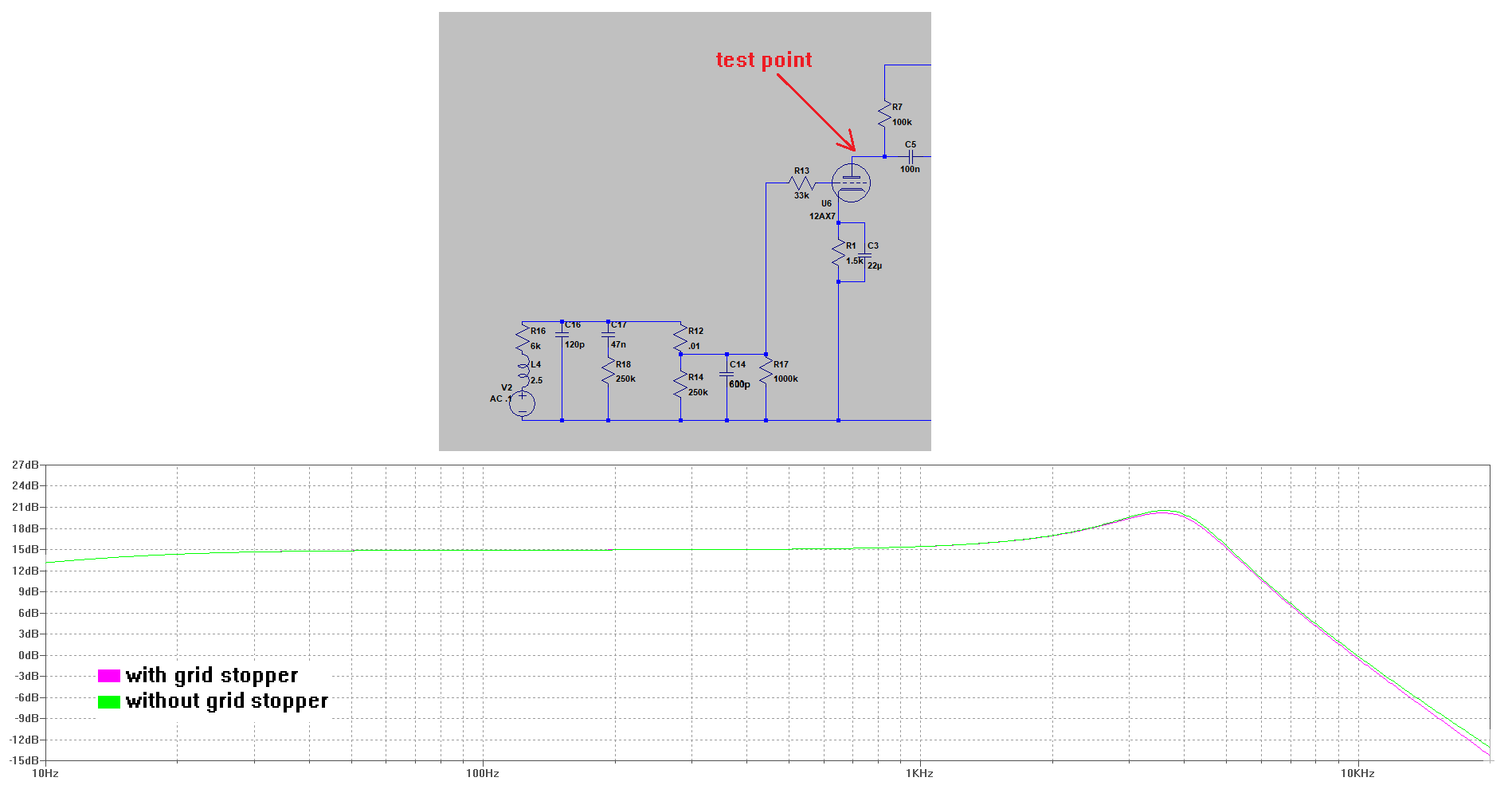Image resolution: width=1512 pixels, height=797 pixels.
Task: Click the 21dB label on vertical axis
Action: [25, 507]
